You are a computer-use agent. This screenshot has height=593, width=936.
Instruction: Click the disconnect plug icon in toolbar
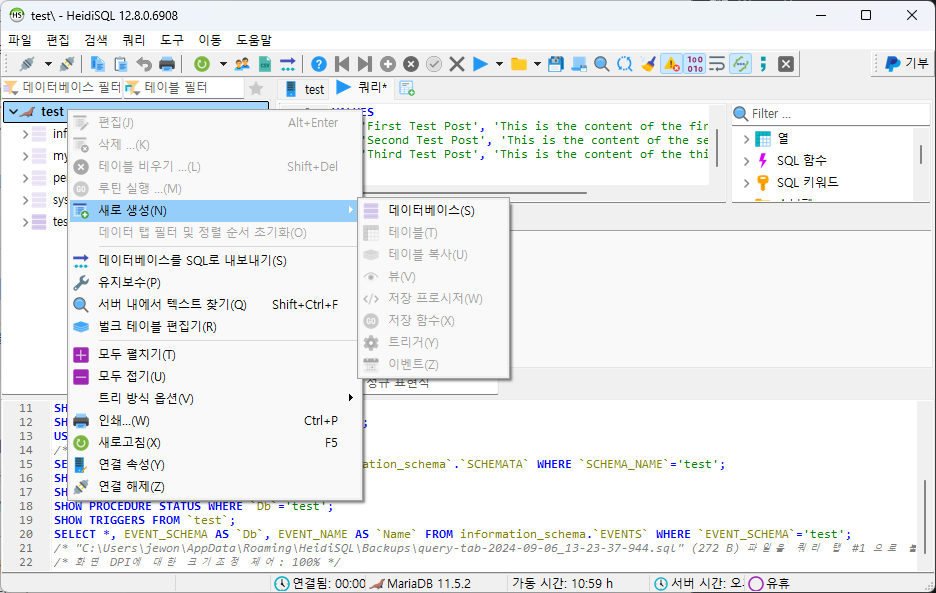point(67,64)
